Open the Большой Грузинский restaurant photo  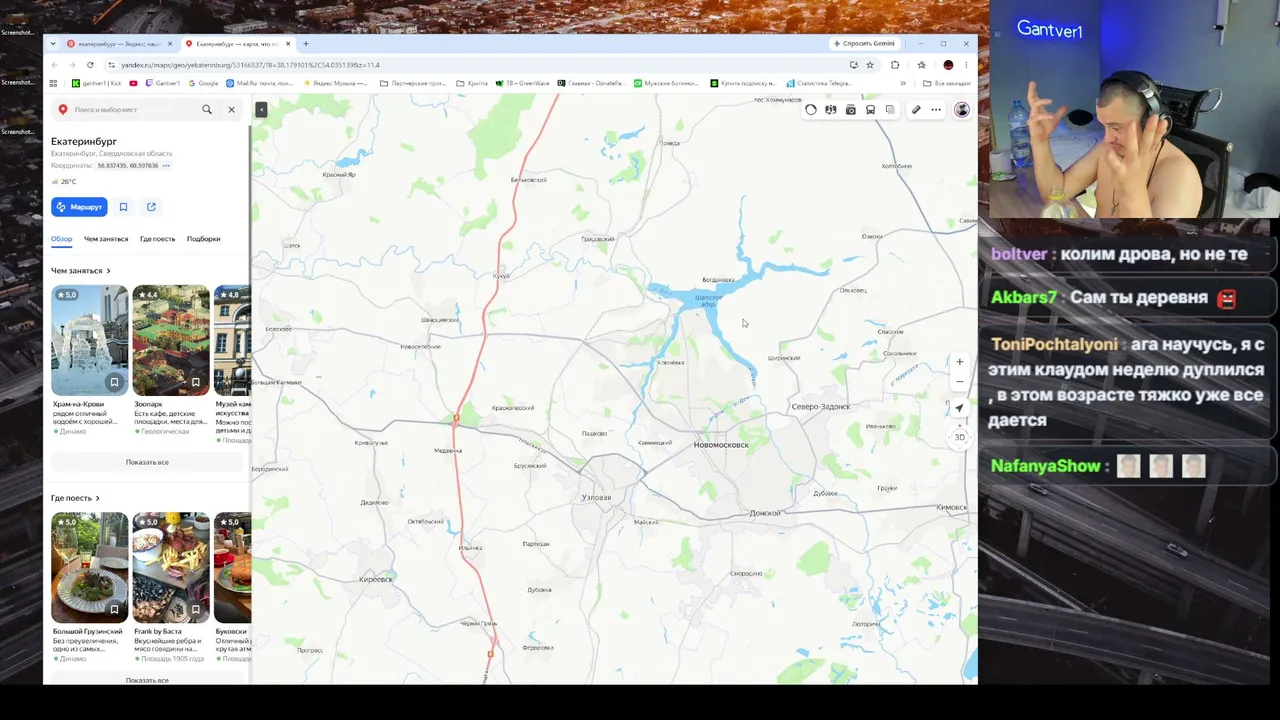(90, 567)
